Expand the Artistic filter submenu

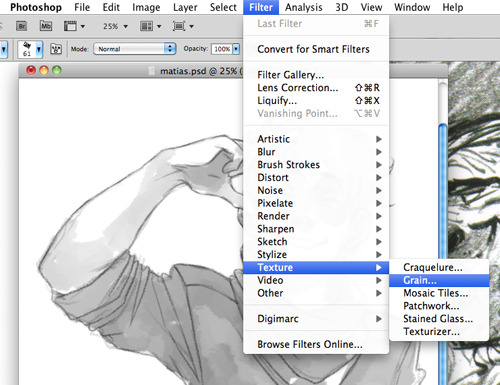[x=316, y=139]
